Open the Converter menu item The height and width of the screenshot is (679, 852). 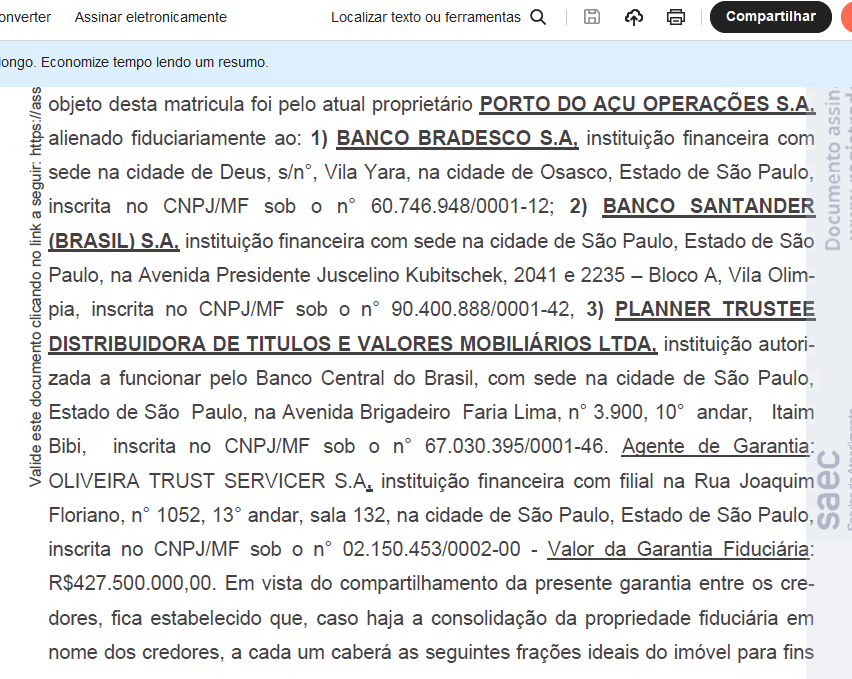tap(25, 17)
